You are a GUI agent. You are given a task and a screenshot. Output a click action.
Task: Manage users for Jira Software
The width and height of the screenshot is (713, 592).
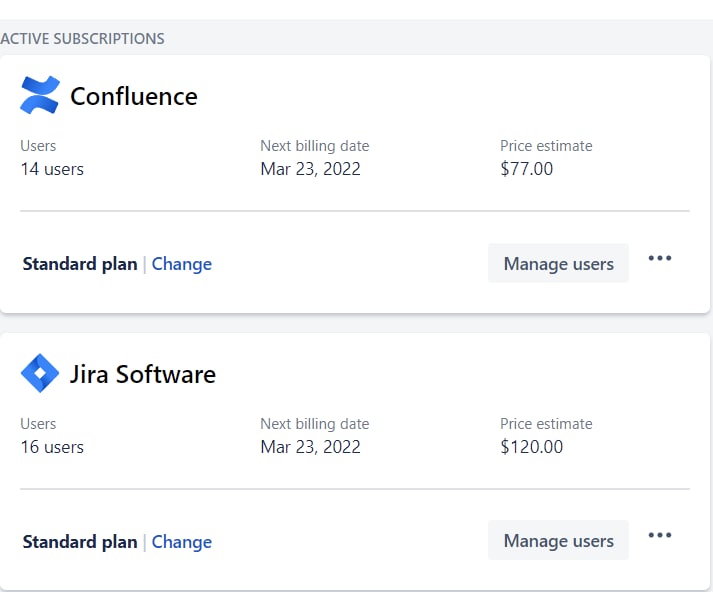click(x=558, y=541)
